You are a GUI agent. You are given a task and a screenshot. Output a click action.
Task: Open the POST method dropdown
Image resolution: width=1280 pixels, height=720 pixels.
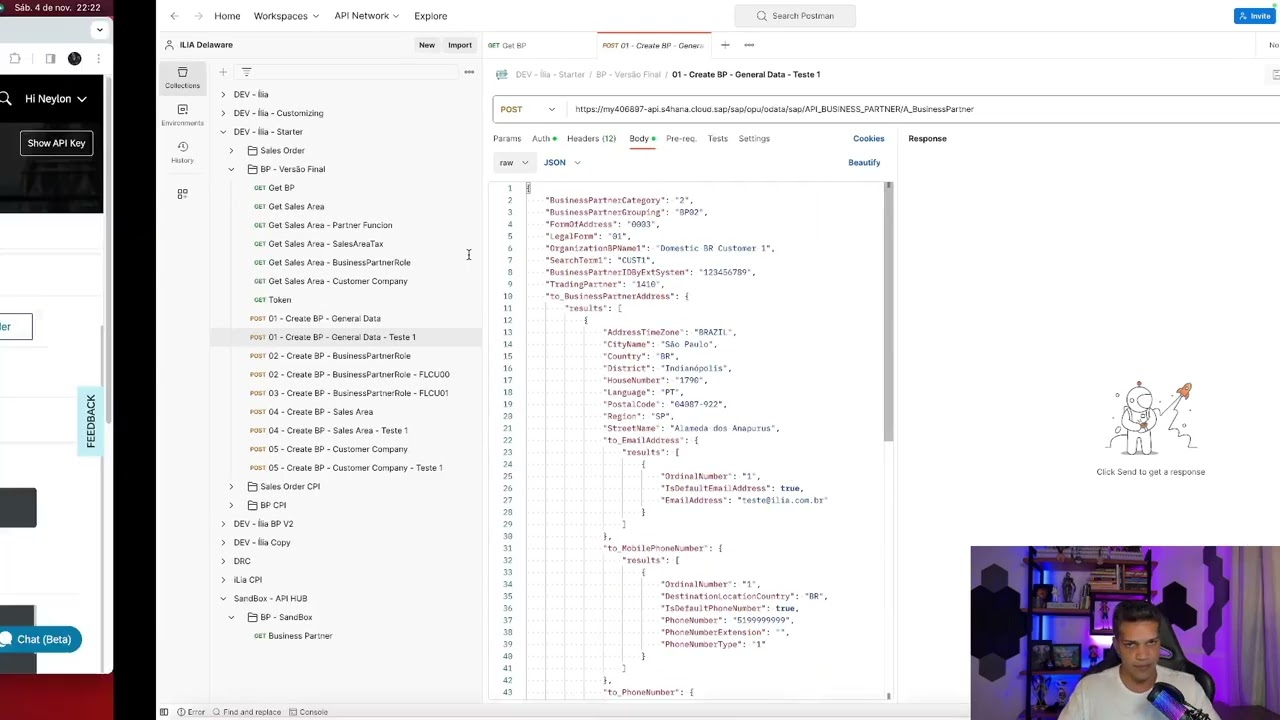(527, 109)
